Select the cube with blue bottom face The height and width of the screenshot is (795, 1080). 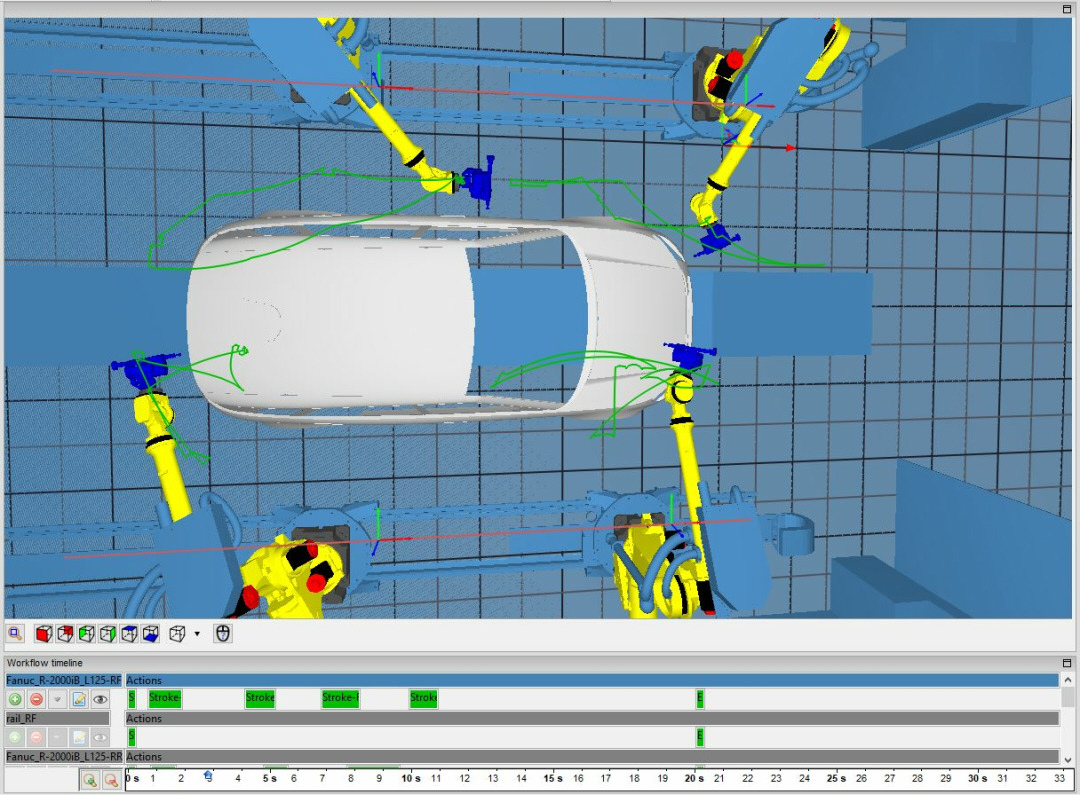(x=150, y=634)
